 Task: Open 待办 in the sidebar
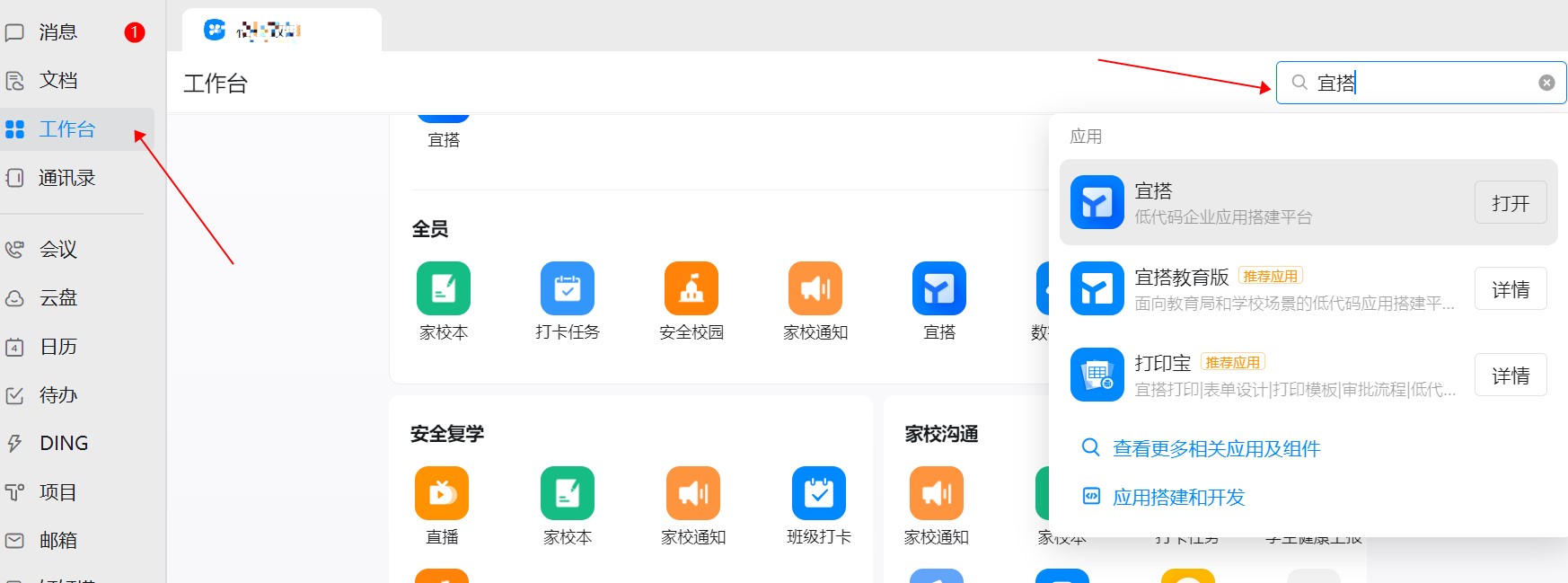point(57,395)
